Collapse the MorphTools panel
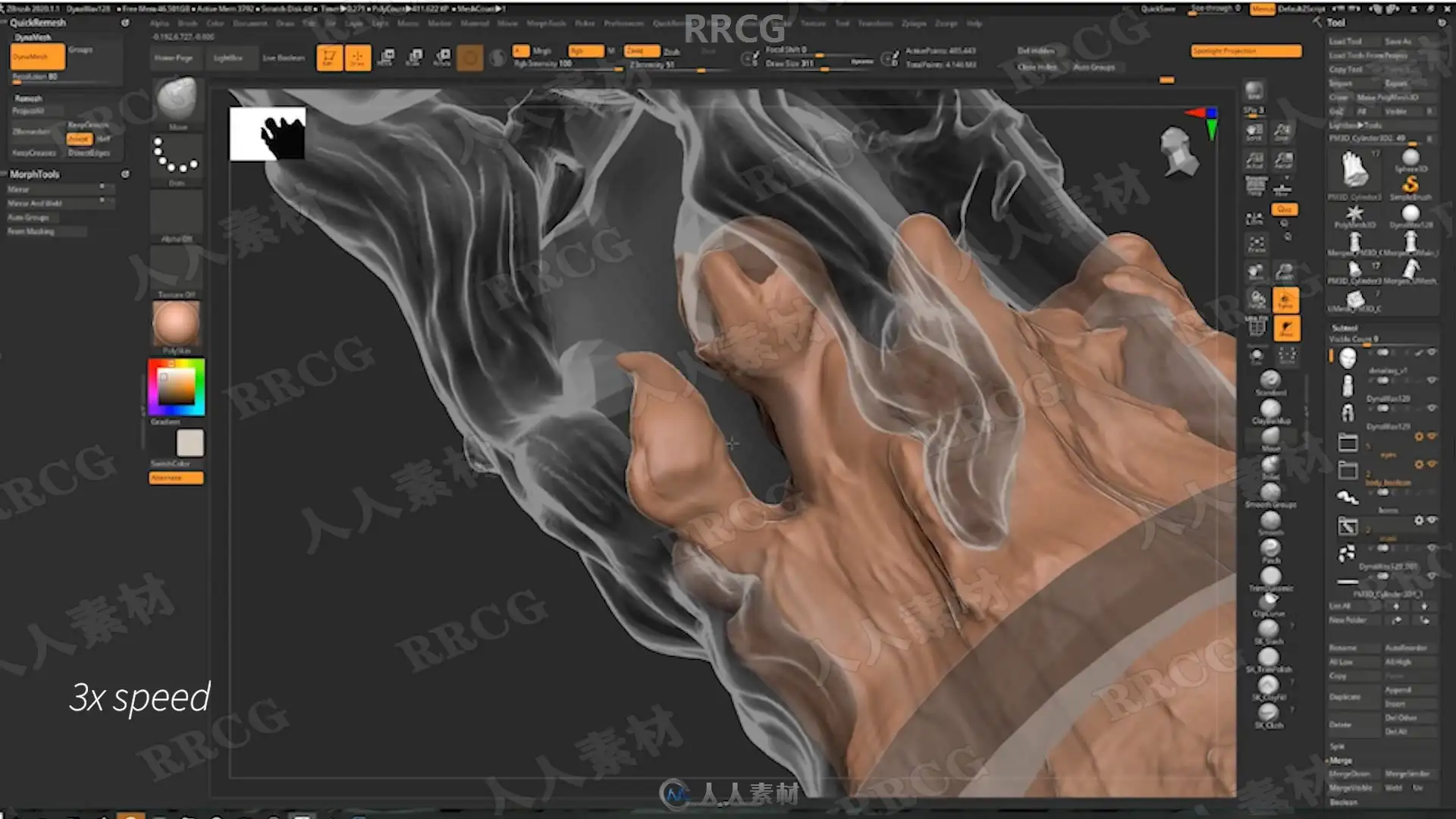This screenshot has height=819, width=1456. [x=34, y=174]
